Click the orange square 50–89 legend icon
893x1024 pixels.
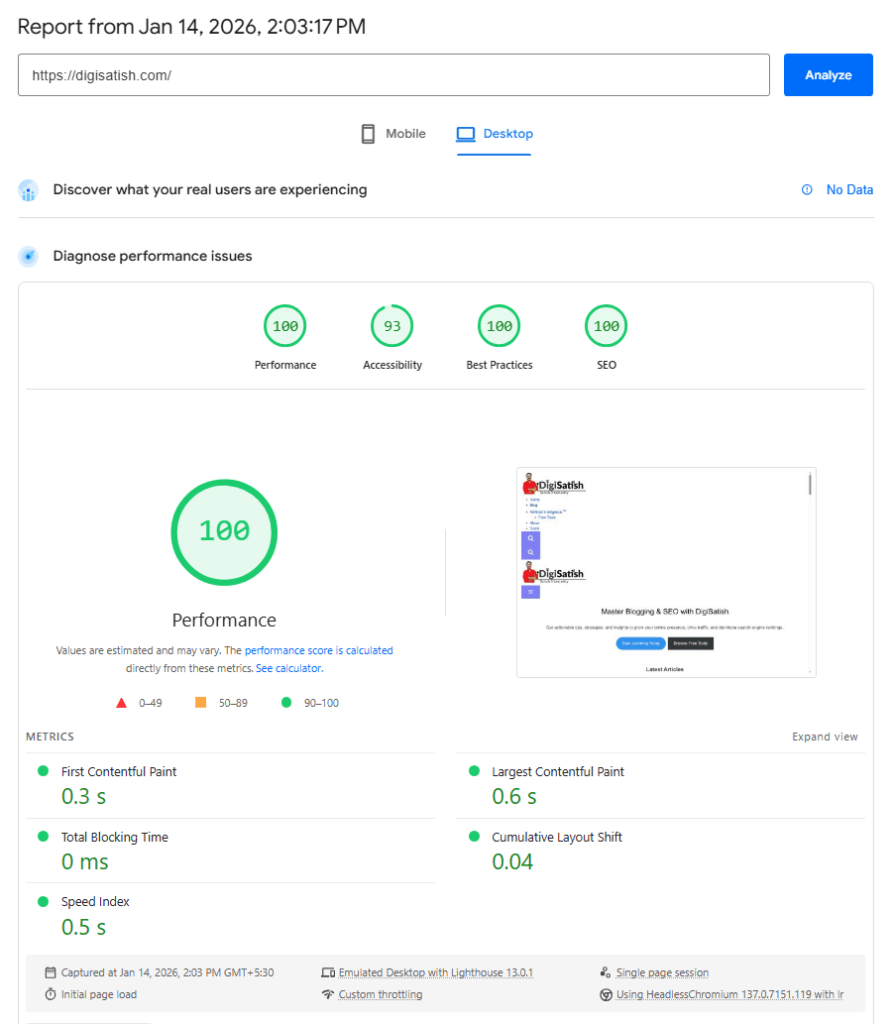click(201, 702)
